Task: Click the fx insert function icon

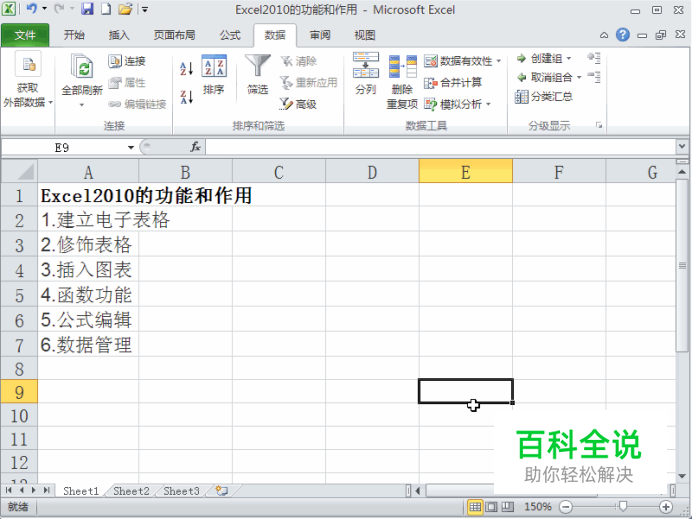Action: point(196,147)
